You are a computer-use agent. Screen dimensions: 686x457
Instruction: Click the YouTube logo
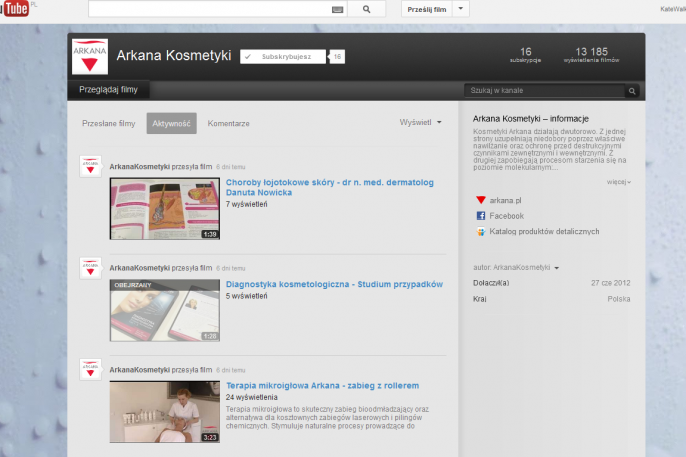(14, 9)
